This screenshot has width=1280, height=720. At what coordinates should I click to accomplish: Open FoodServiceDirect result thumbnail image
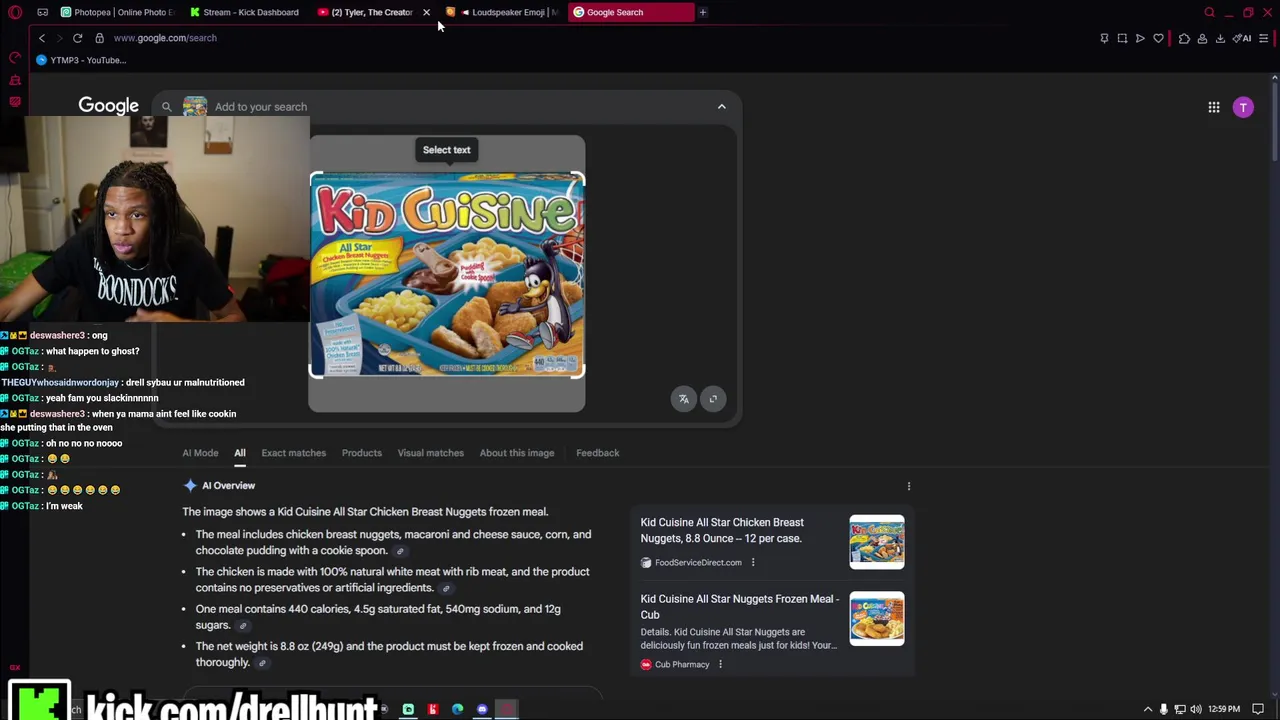877,542
